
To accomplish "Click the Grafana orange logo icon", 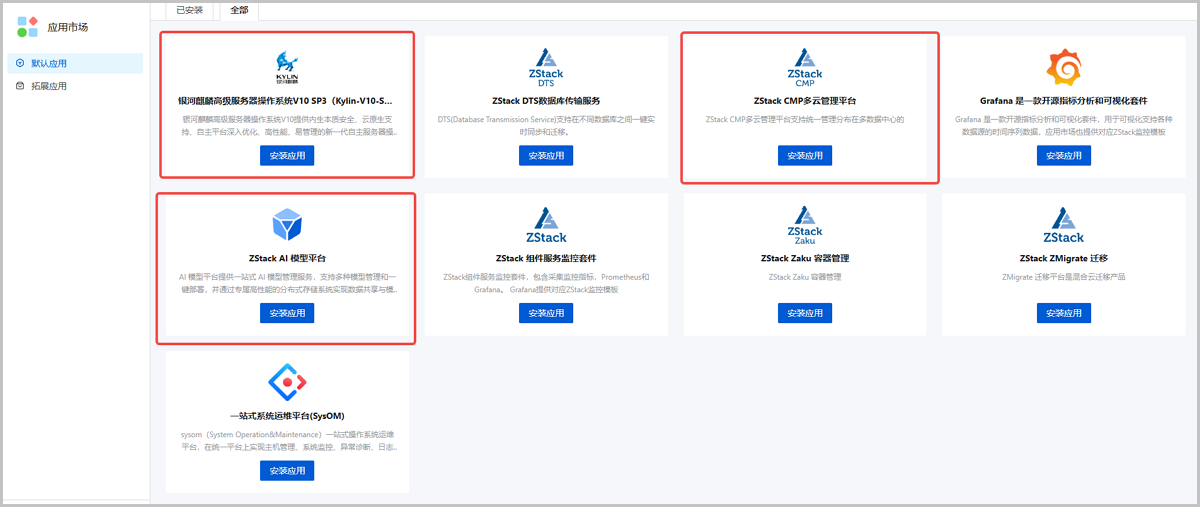I will [1064, 69].
